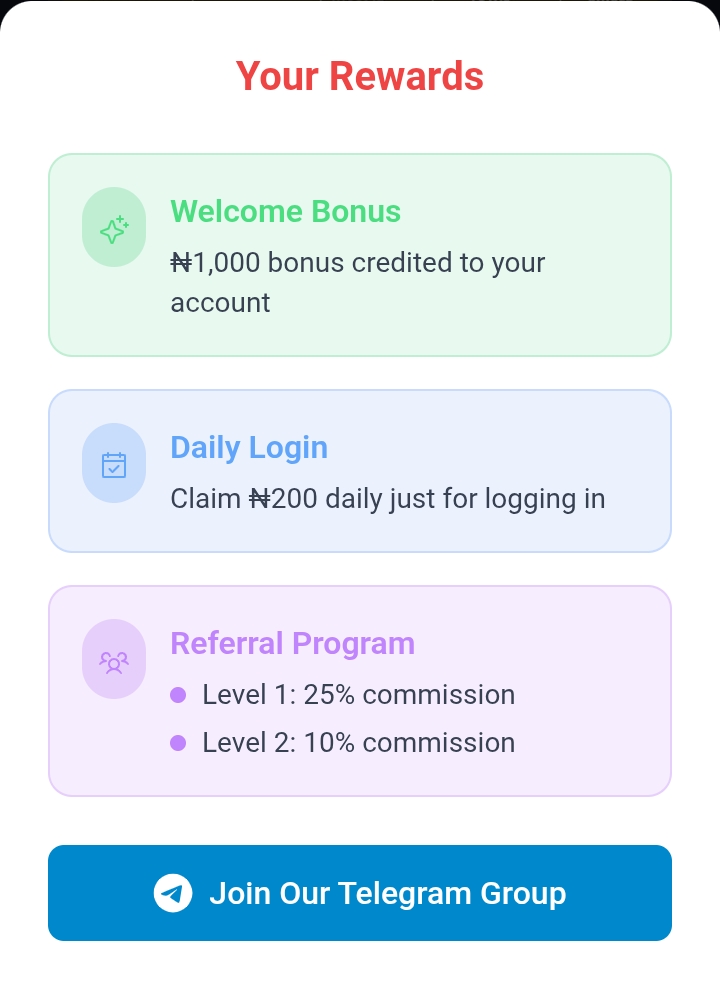
Task: Click the word account in bonus description
Action: pos(220,303)
